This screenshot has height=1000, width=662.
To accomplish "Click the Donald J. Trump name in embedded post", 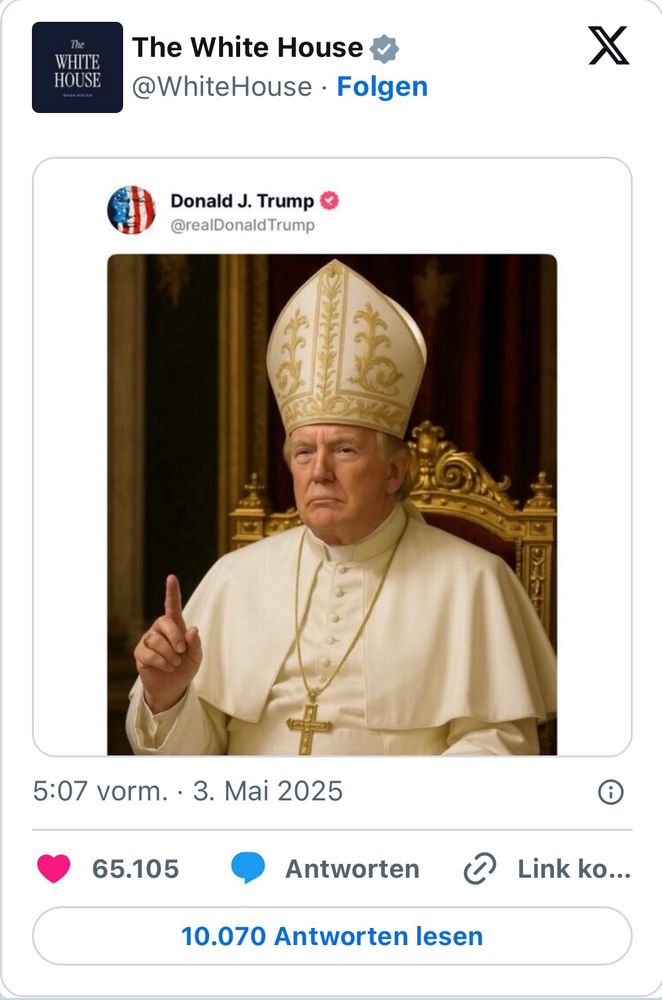I will pyautogui.click(x=241, y=201).
